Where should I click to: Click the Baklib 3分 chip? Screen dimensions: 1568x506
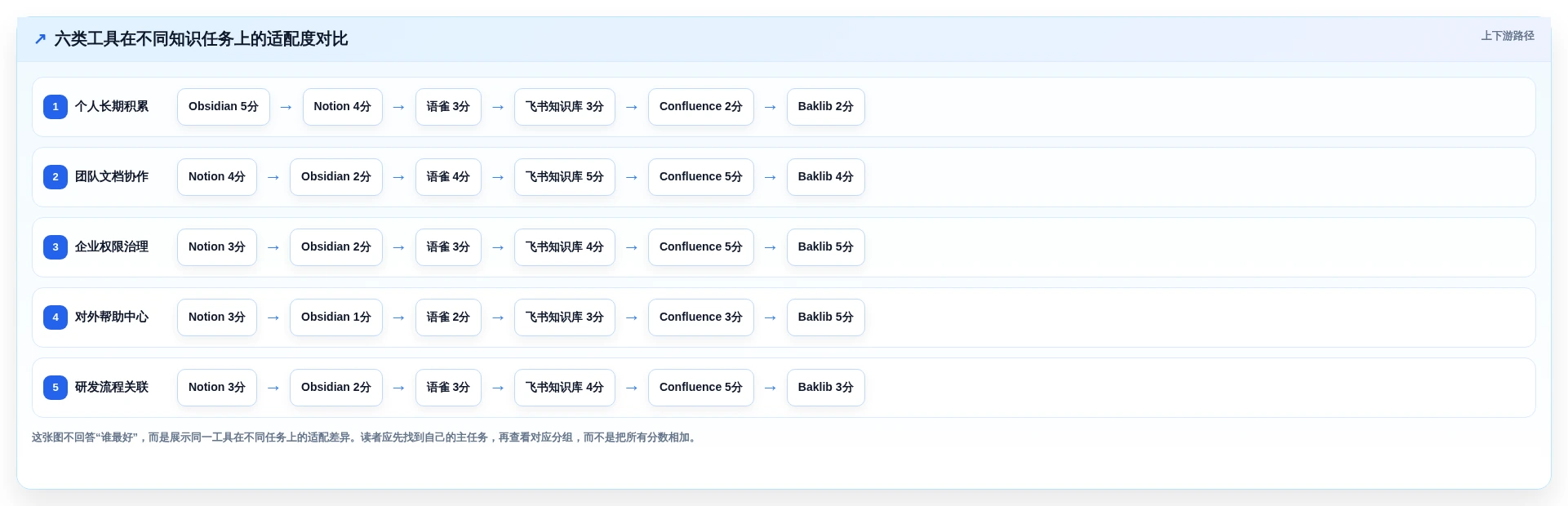click(x=826, y=388)
